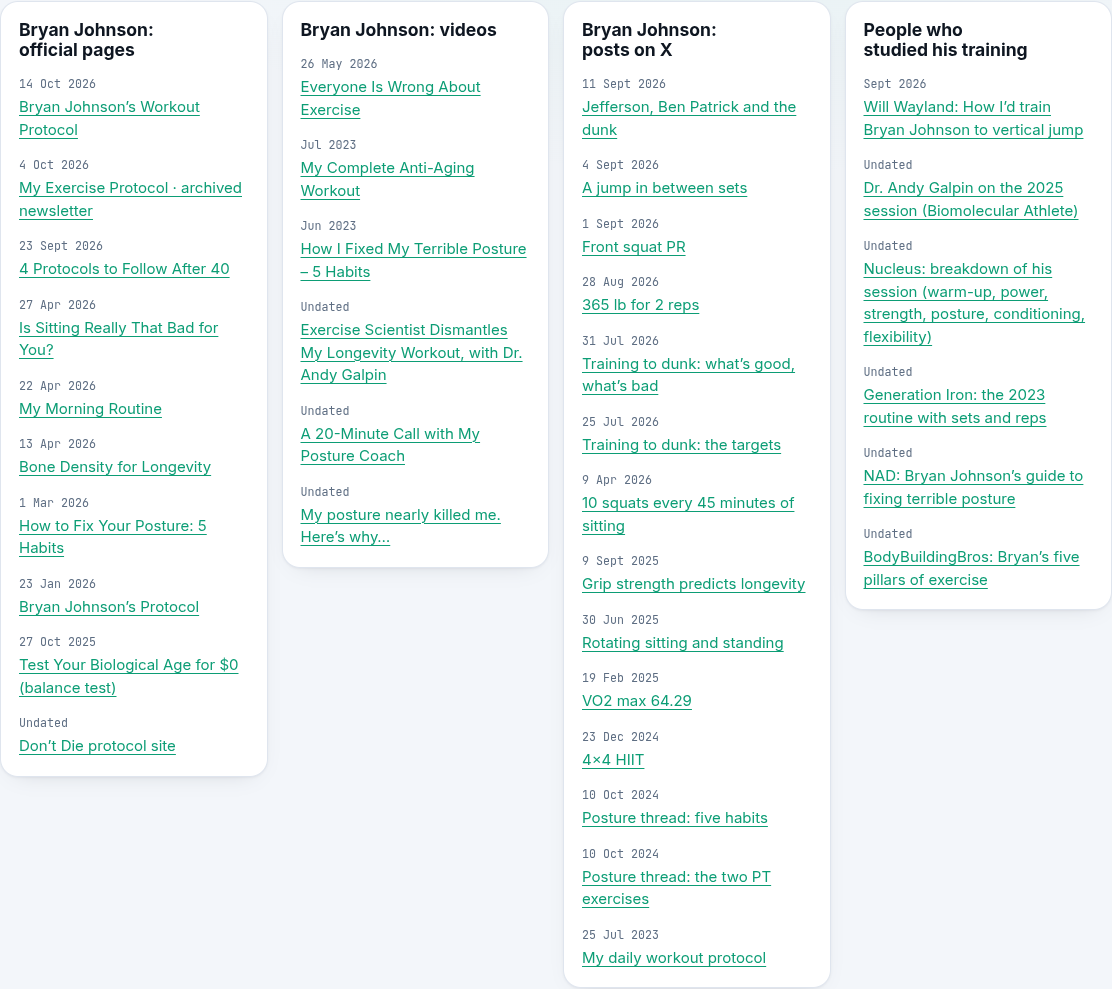Open Bryan Johnson's Workout Protocol link

coord(109,118)
